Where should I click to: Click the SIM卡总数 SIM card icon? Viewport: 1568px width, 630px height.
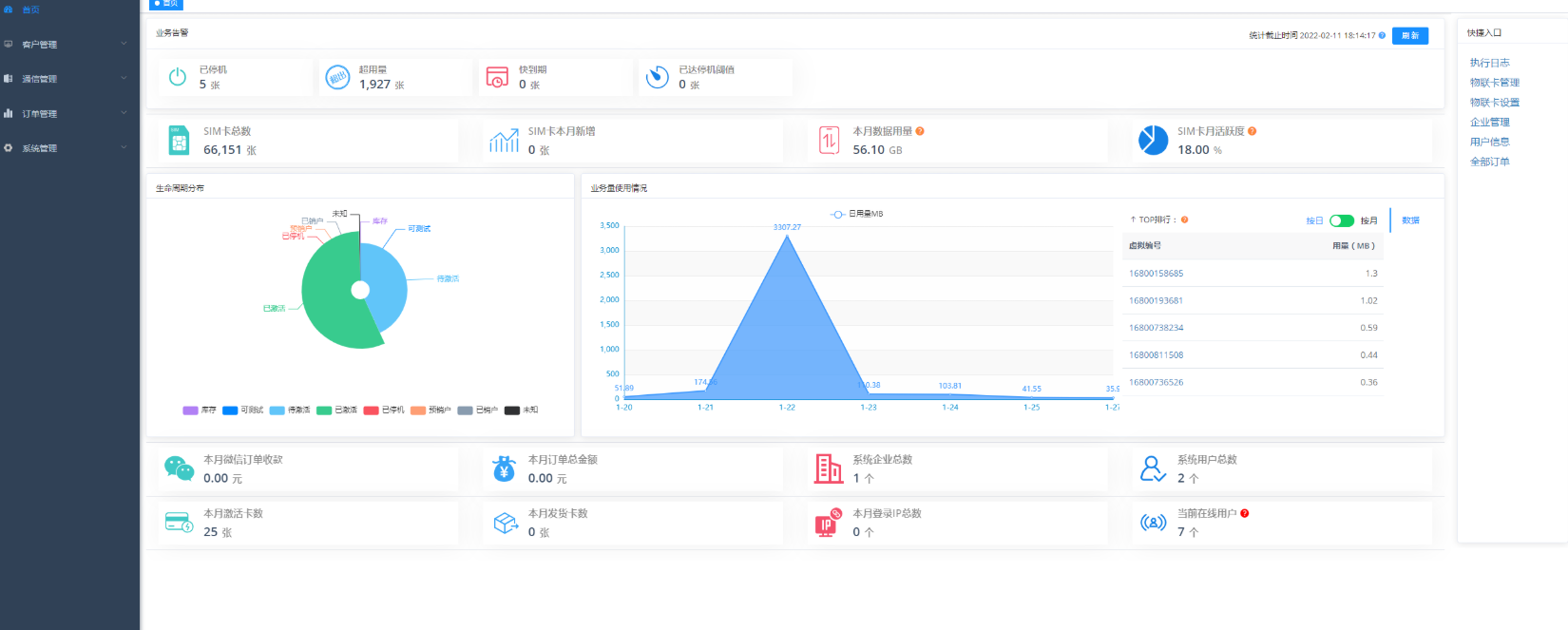pyautogui.click(x=179, y=140)
